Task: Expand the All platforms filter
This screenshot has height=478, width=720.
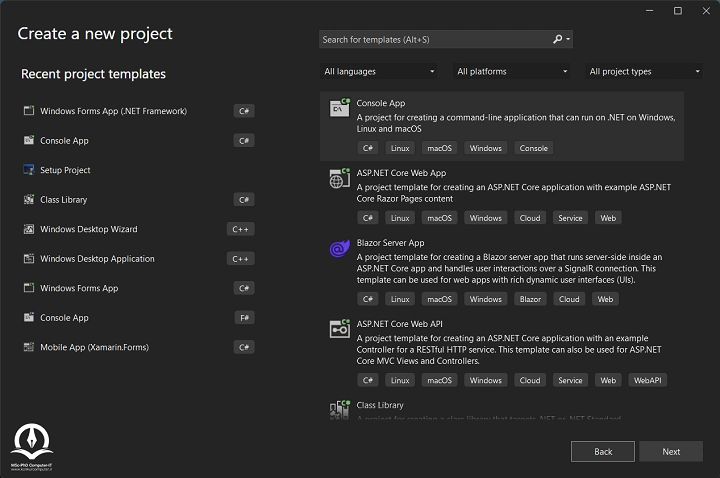Action: point(512,72)
